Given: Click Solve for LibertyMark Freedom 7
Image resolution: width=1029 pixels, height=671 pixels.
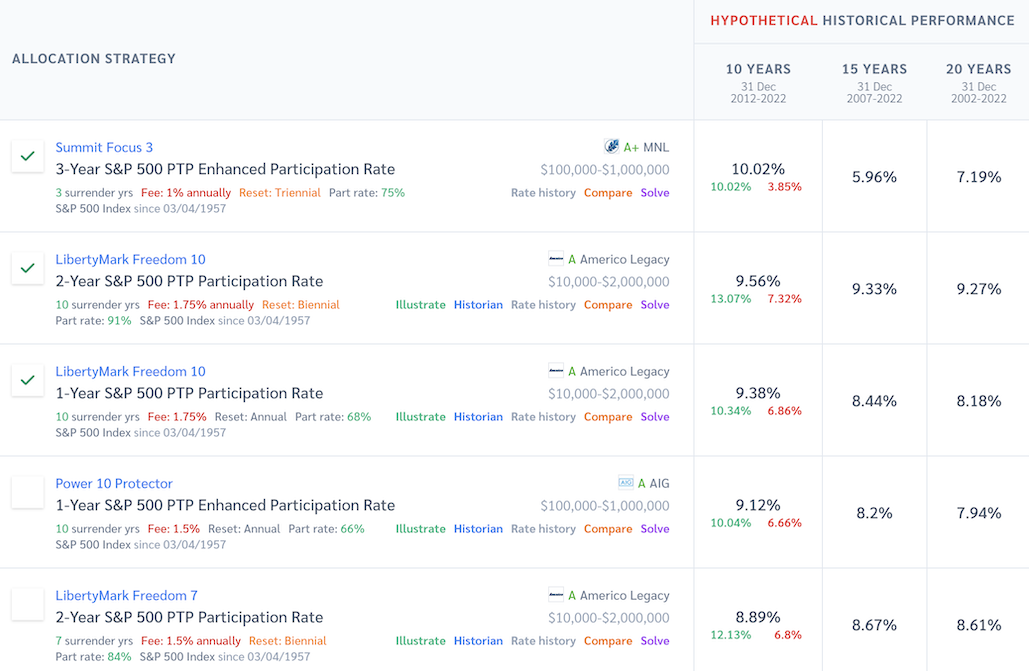Looking at the screenshot, I should (x=655, y=641).
